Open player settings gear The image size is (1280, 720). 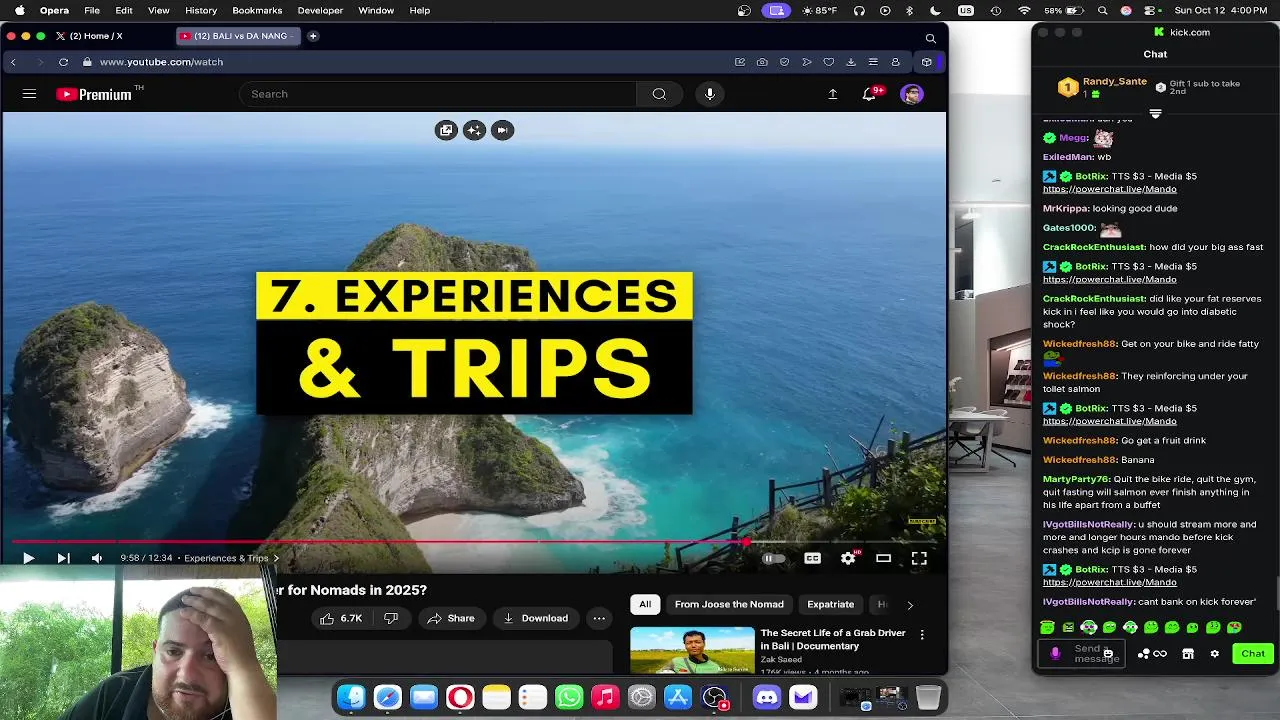(x=848, y=558)
